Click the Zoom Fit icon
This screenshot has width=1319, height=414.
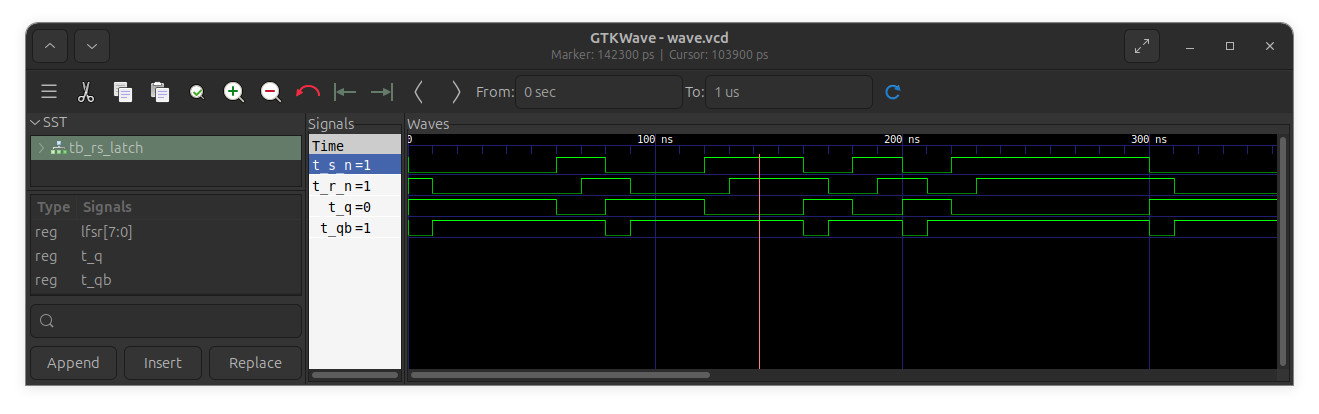pyautogui.click(x=197, y=92)
